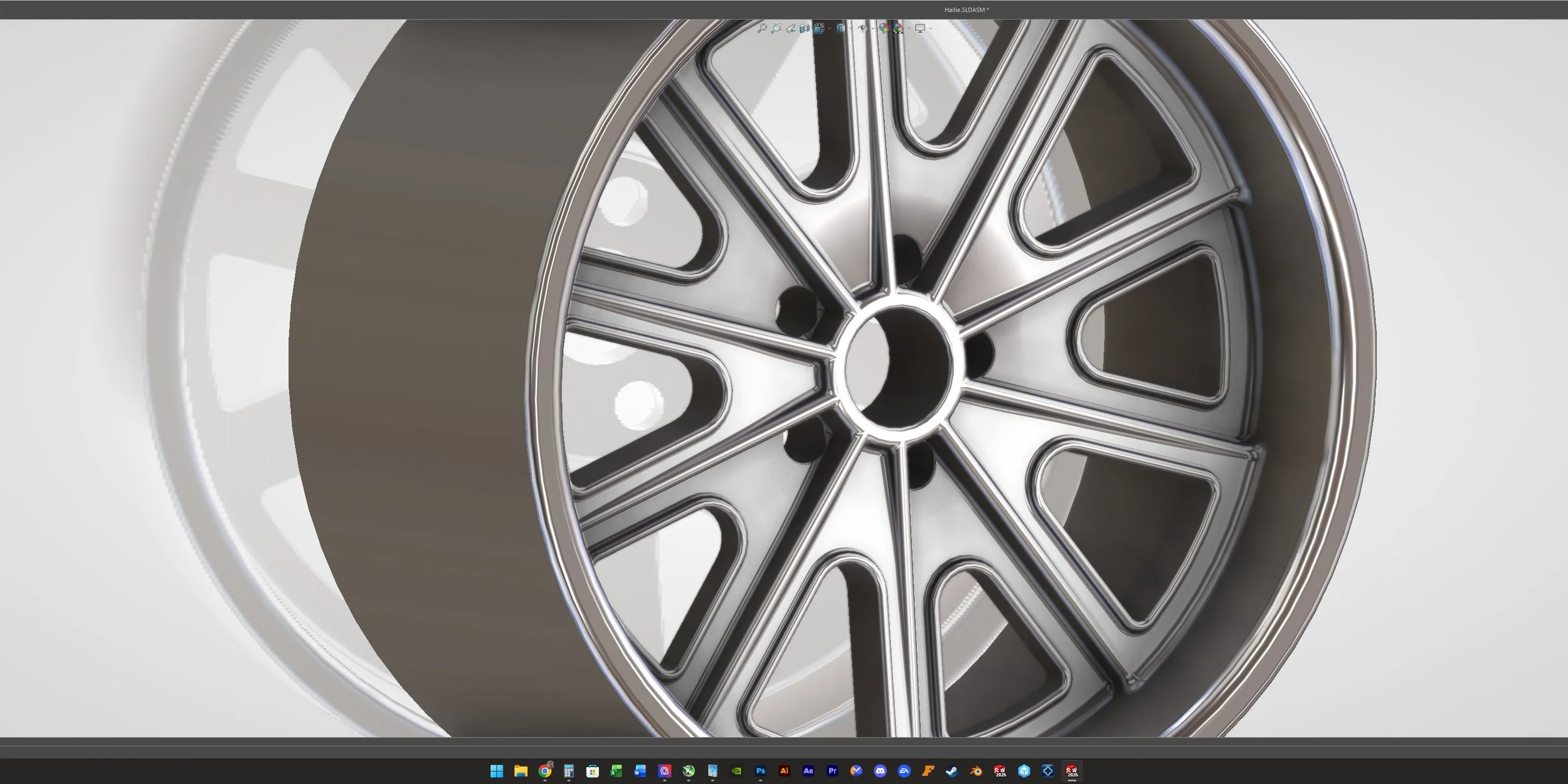Expand the View Settings monitor dropdown arrow

pyautogui.click(x=931, y=28)
